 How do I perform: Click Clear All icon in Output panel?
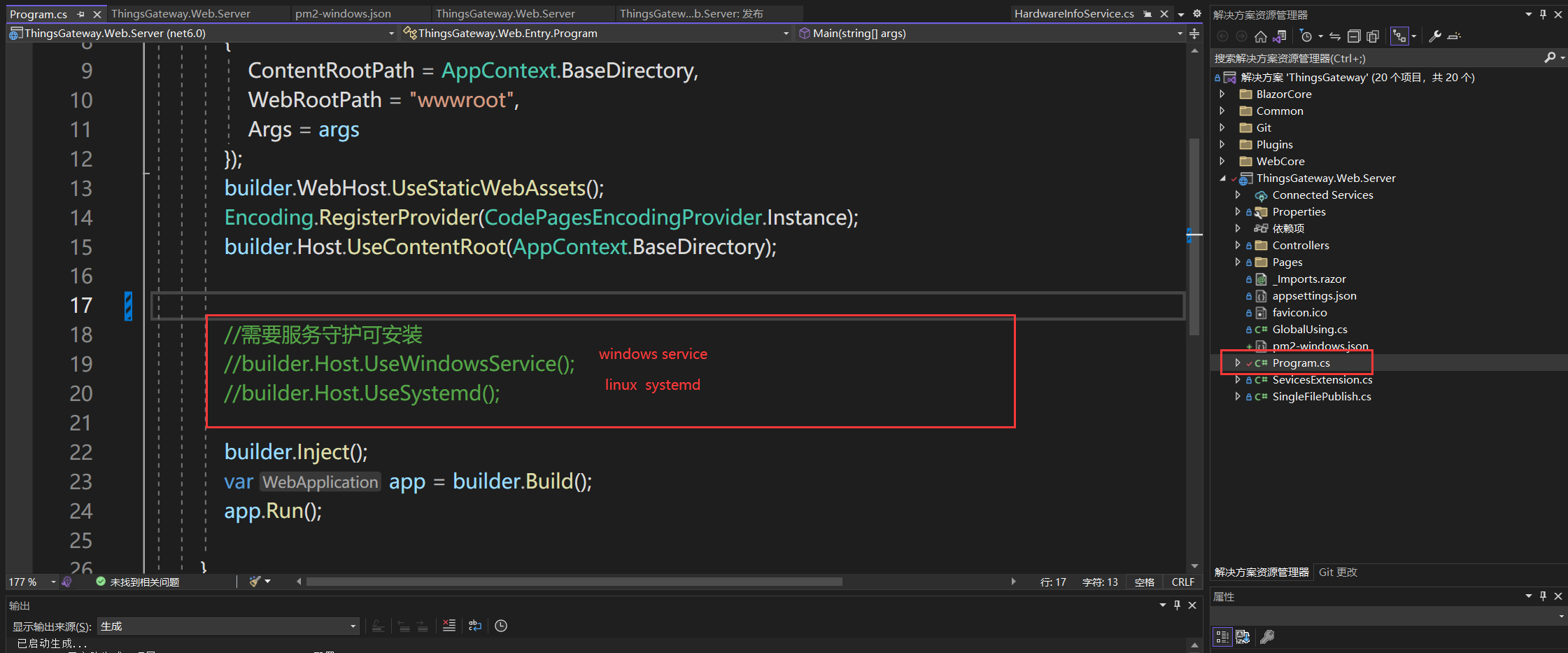(449, 626)
